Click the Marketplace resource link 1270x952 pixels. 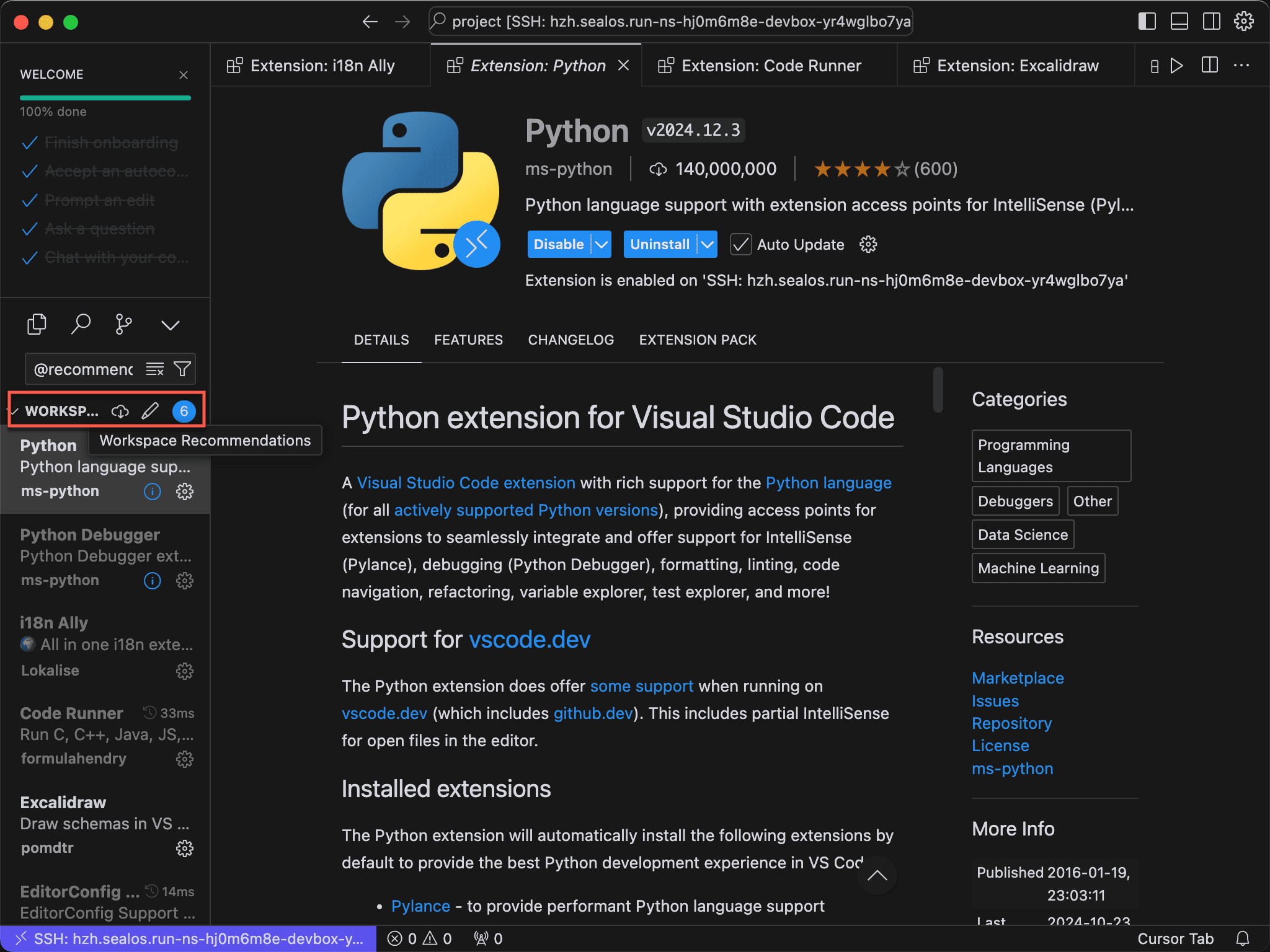pyautogui.click(x=1018, y=678)
